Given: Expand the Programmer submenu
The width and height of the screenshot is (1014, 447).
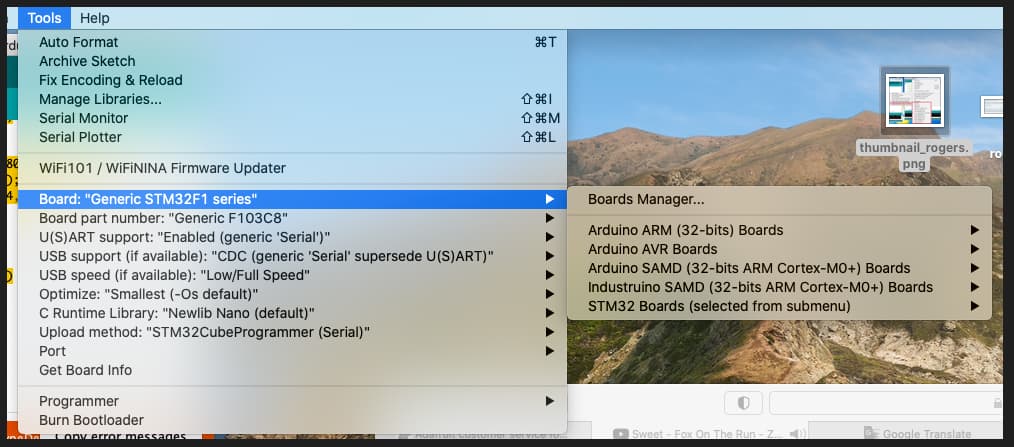Looking at the screenshot, I should click(x=292, y=401).
